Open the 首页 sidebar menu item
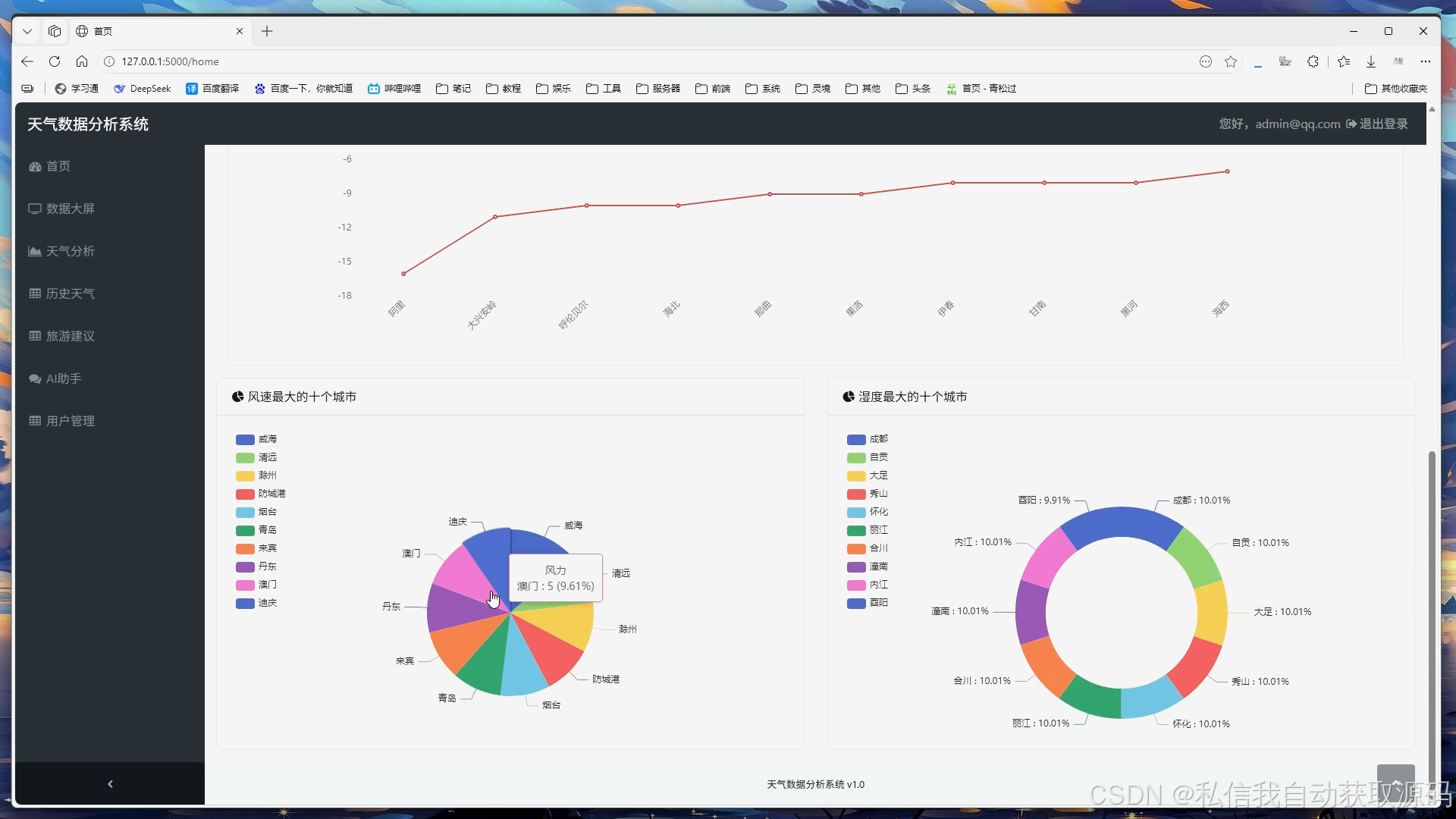1456x819 pixels. tap(50, 166)
